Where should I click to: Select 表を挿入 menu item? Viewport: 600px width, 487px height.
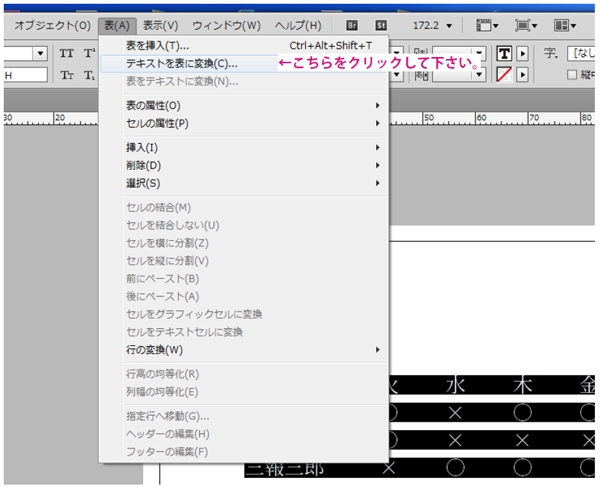[158, 45]
